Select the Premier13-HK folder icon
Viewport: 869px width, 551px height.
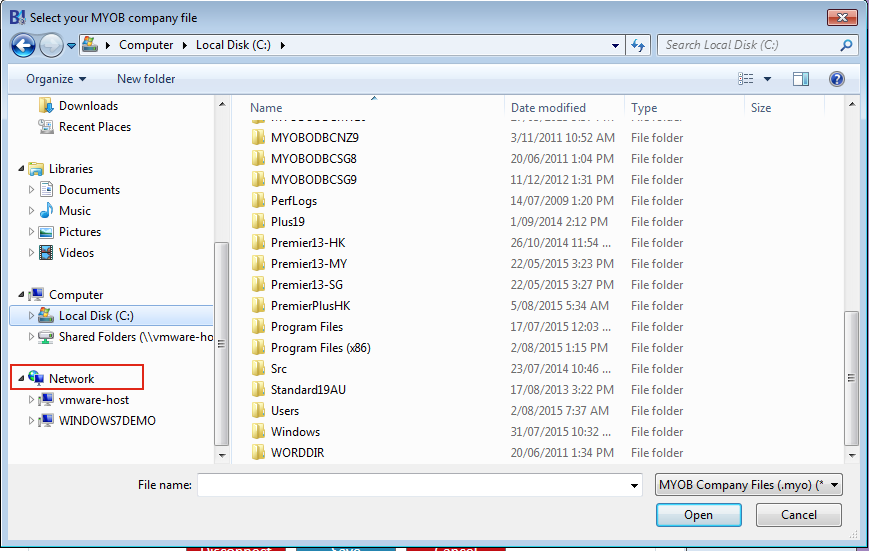tap(258, 243)
